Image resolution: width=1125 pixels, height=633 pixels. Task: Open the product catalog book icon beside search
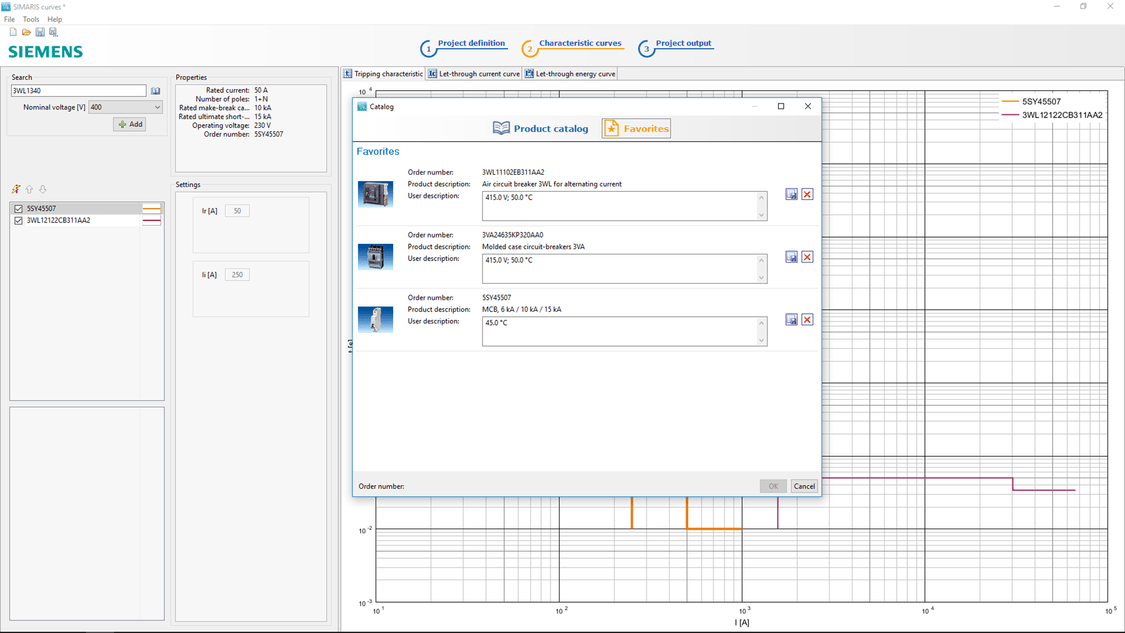click(x=156, y=90)
